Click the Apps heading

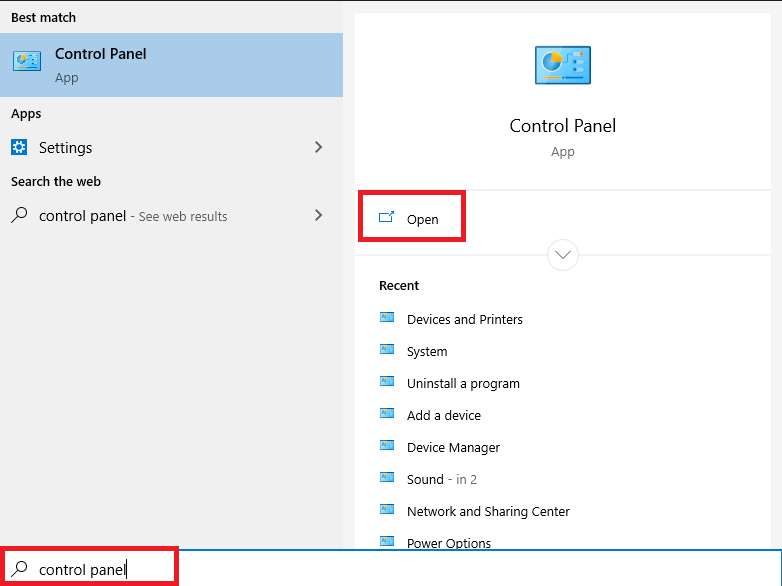26,114
